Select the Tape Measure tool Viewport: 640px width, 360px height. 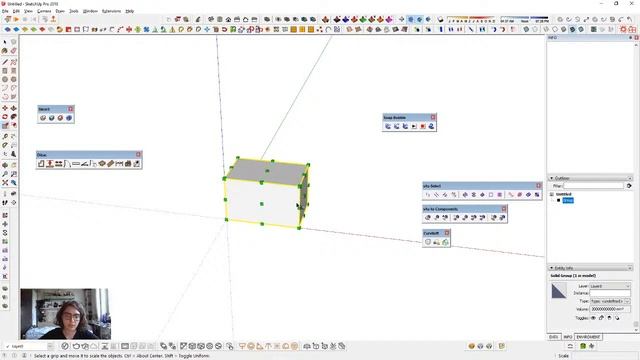[x=5, y=136]
